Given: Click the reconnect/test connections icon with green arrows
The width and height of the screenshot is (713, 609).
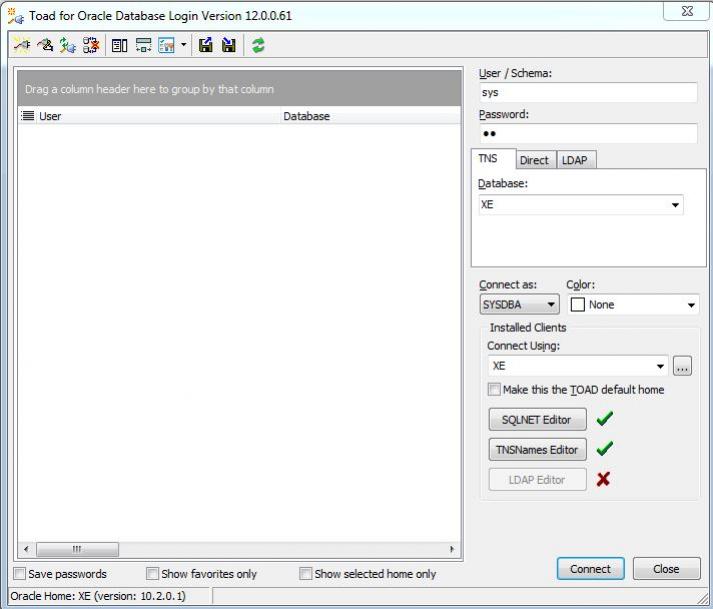Looking at the screenshot, I should pyautogui.click(x=68, y=45).
